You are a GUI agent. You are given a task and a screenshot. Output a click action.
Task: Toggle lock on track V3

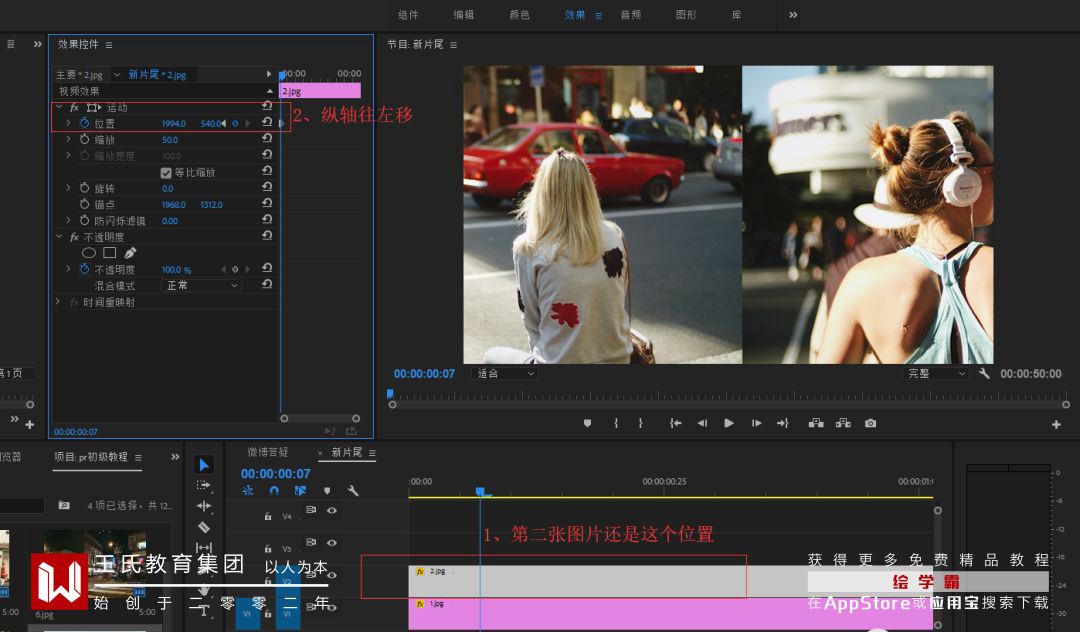[268, 548]
